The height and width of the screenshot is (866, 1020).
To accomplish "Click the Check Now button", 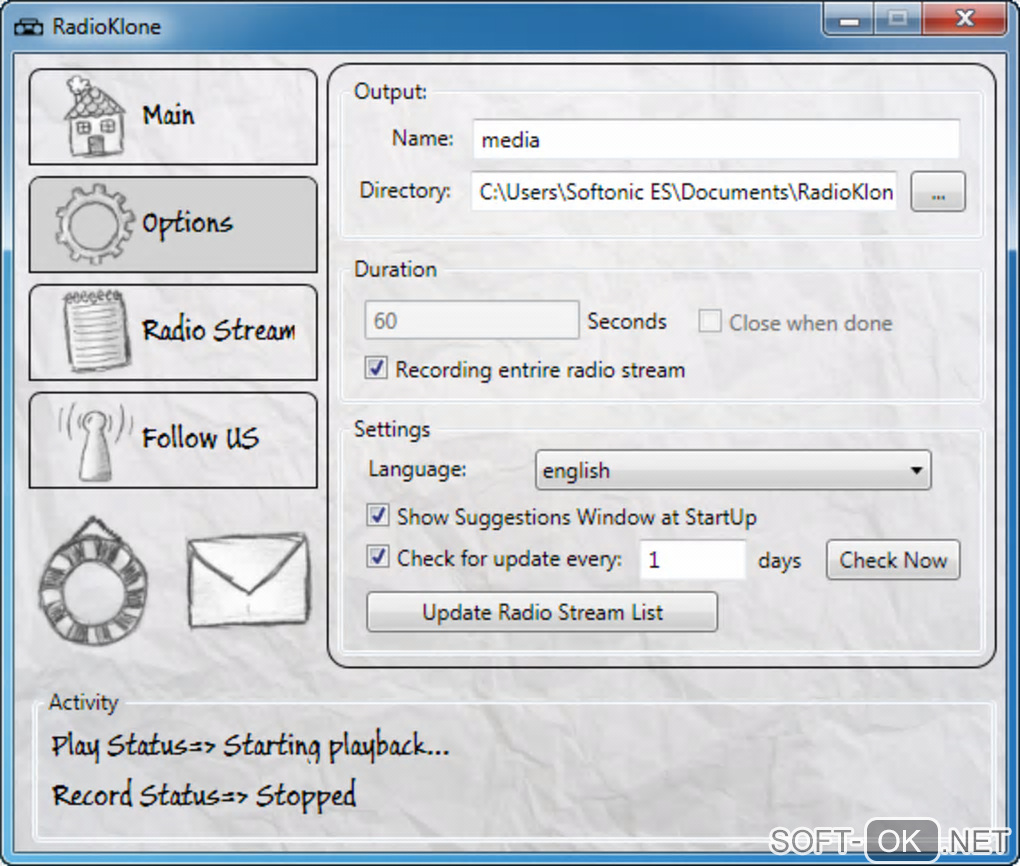I will point(892,560).
